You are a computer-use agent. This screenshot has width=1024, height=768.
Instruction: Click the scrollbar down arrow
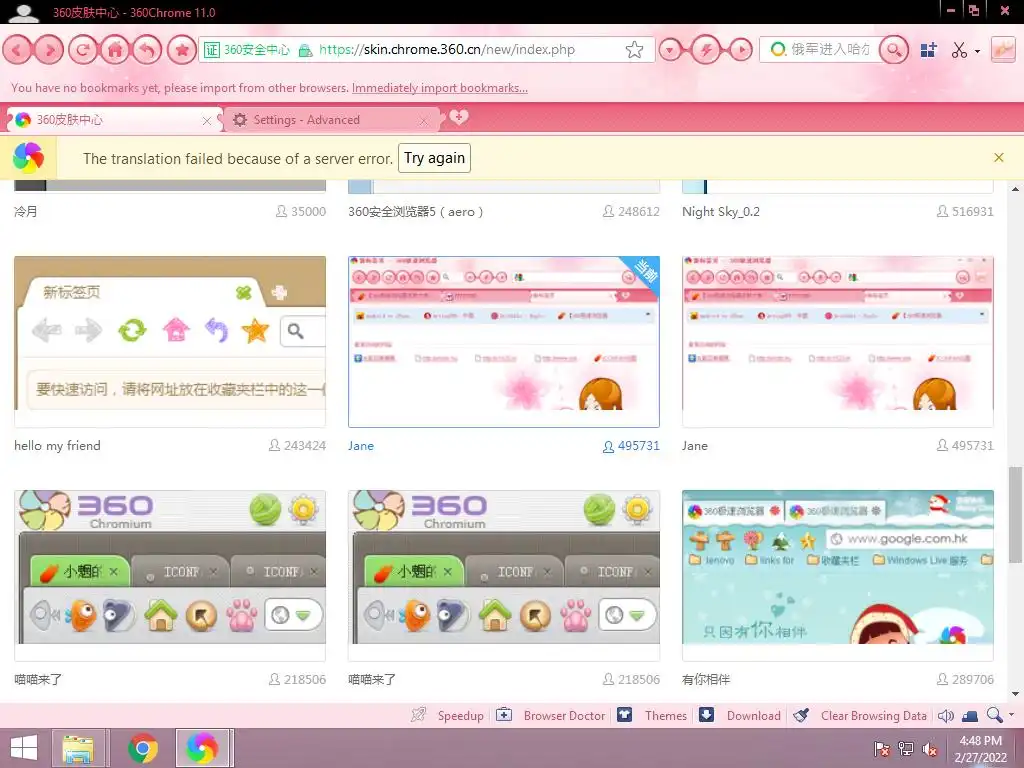coord(1015,694)
